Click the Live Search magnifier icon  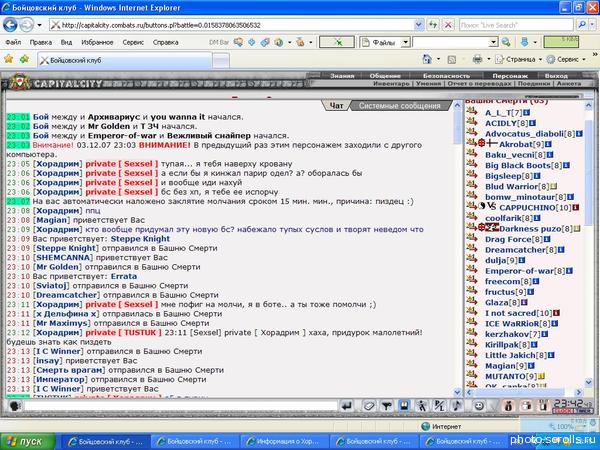tap(582, 25)
